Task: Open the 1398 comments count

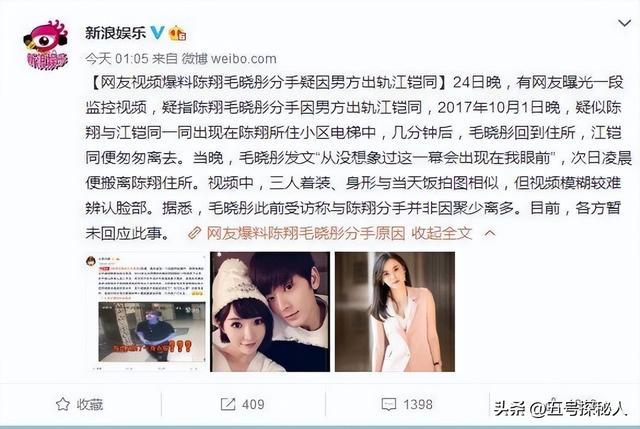Action: pyautogui.click(x=418, y=404)
